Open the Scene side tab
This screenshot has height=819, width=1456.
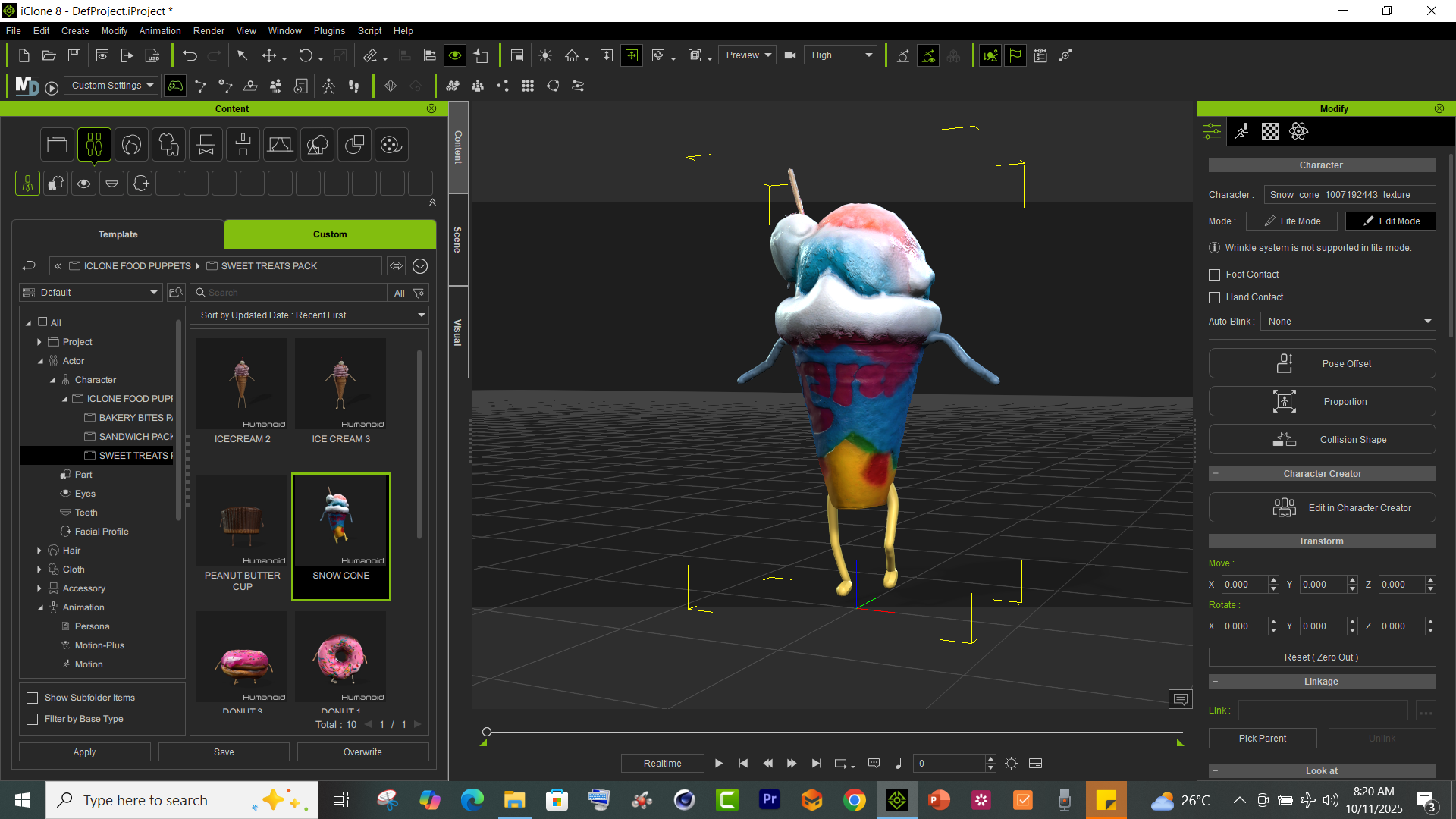point(457,240)
